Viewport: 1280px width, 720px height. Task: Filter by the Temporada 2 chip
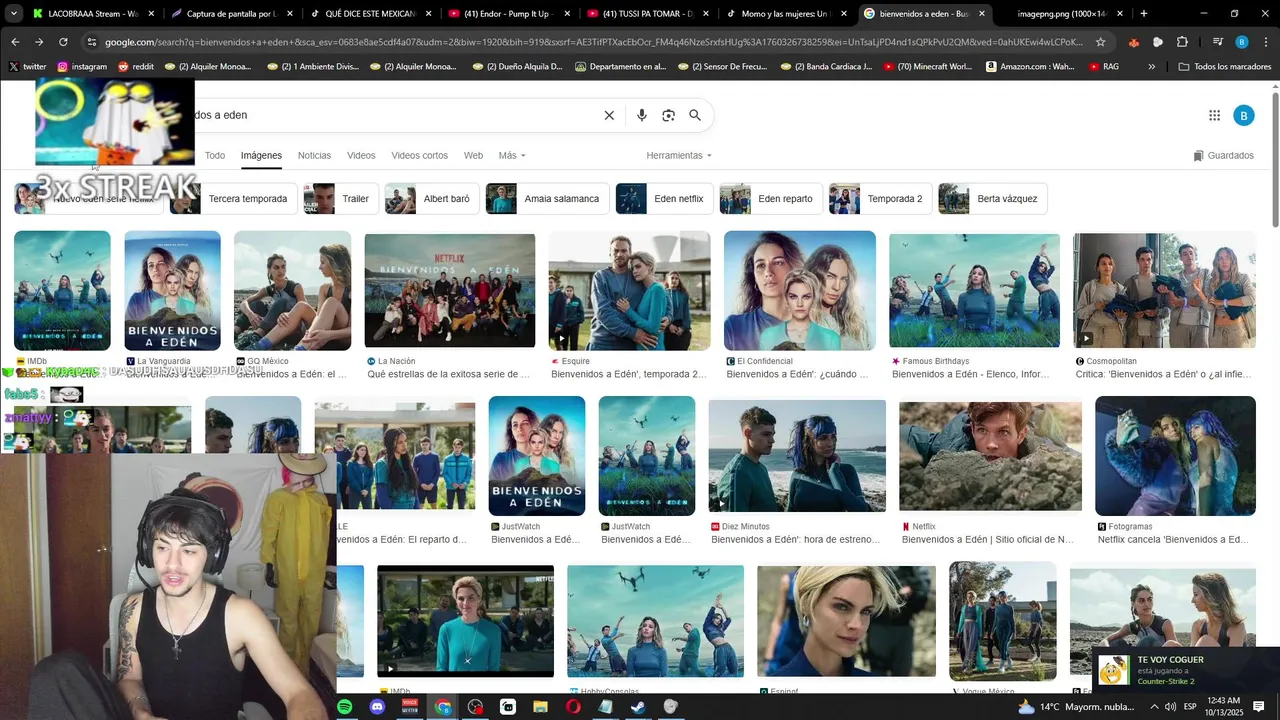[881, 199]
